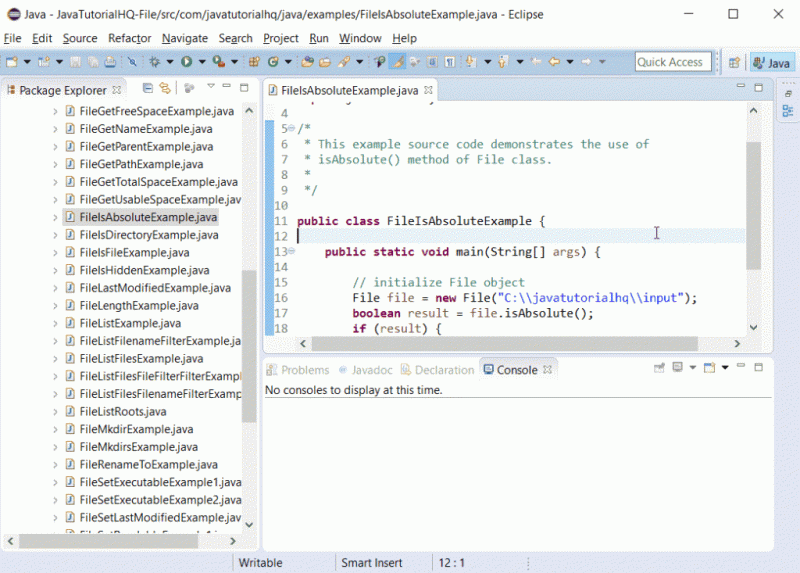Select FileRenameToExample.java in Package Explorer

pyautogui.click(x=148, y=465)
